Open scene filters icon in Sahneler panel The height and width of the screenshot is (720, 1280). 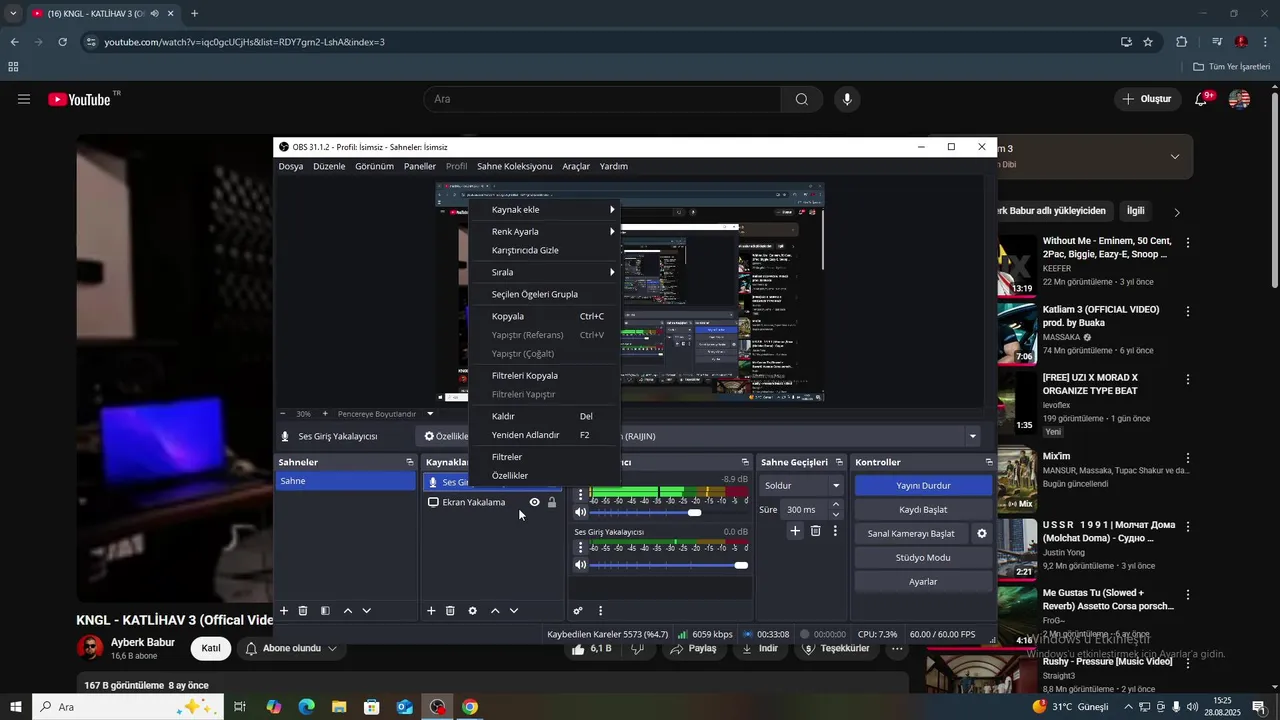pos(325,611)
